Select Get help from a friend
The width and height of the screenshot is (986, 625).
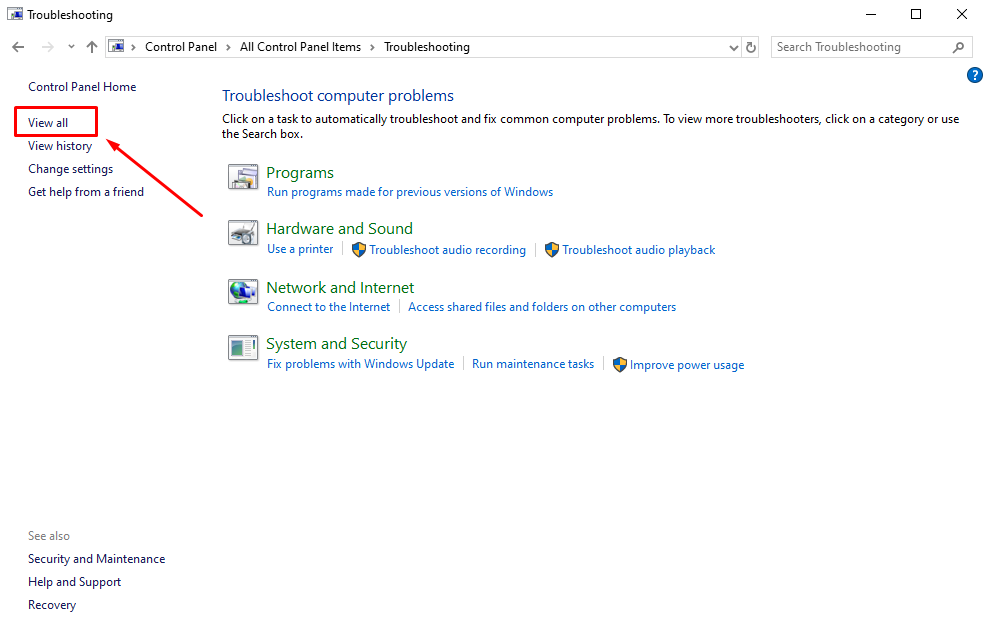86,192
